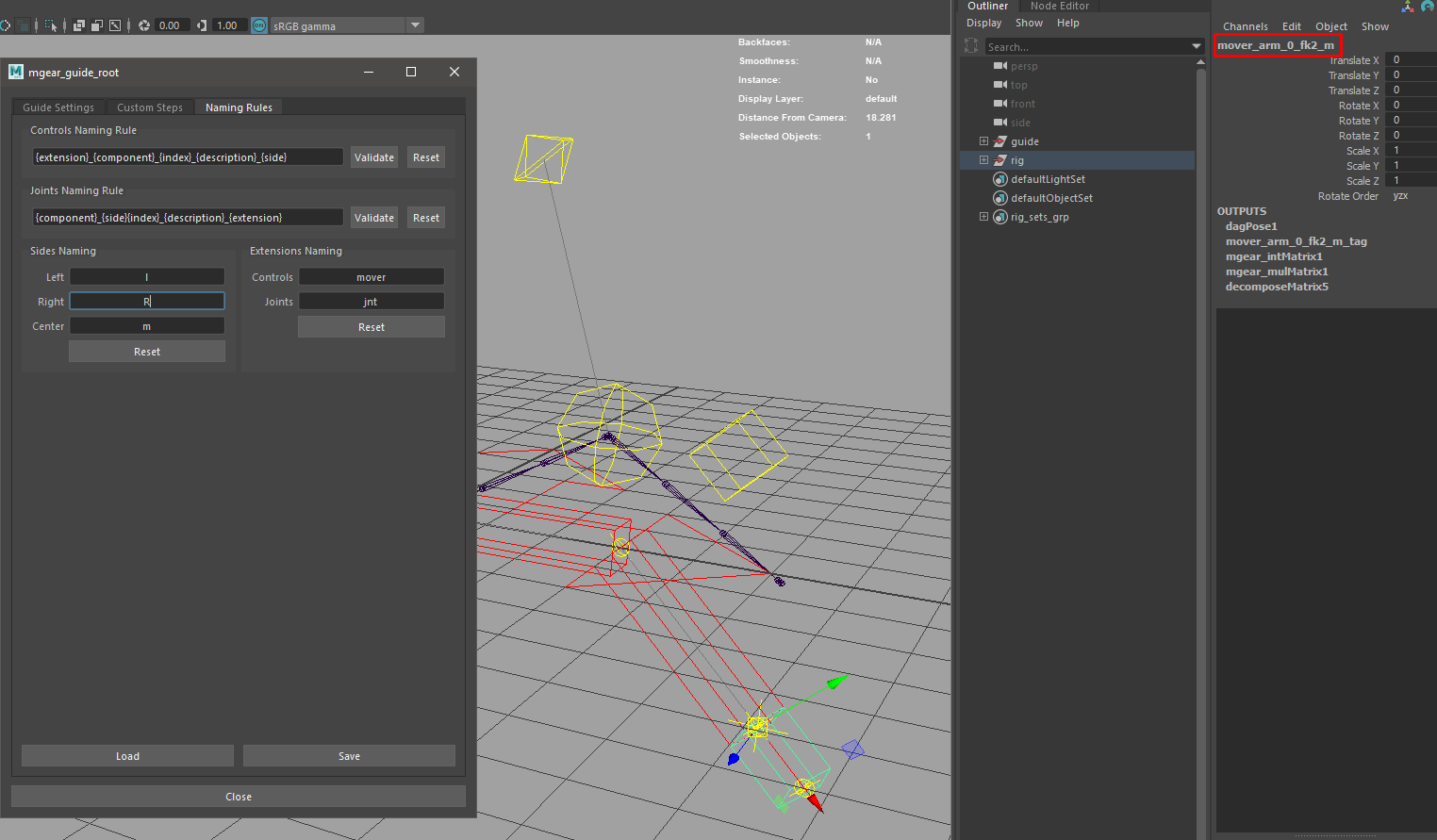Reset the Sides Naming values
The width and height of the screenshot is (1437, 840).
147,352
